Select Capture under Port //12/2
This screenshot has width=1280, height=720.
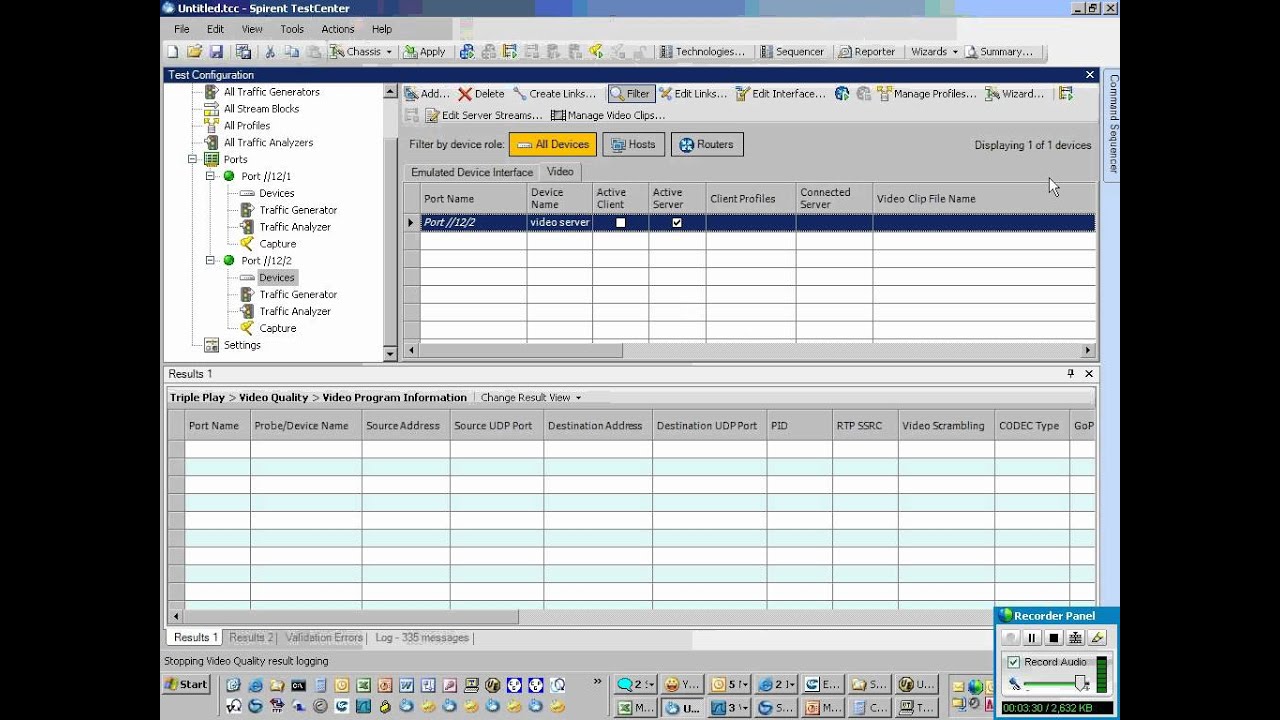(x=277, y=329)
